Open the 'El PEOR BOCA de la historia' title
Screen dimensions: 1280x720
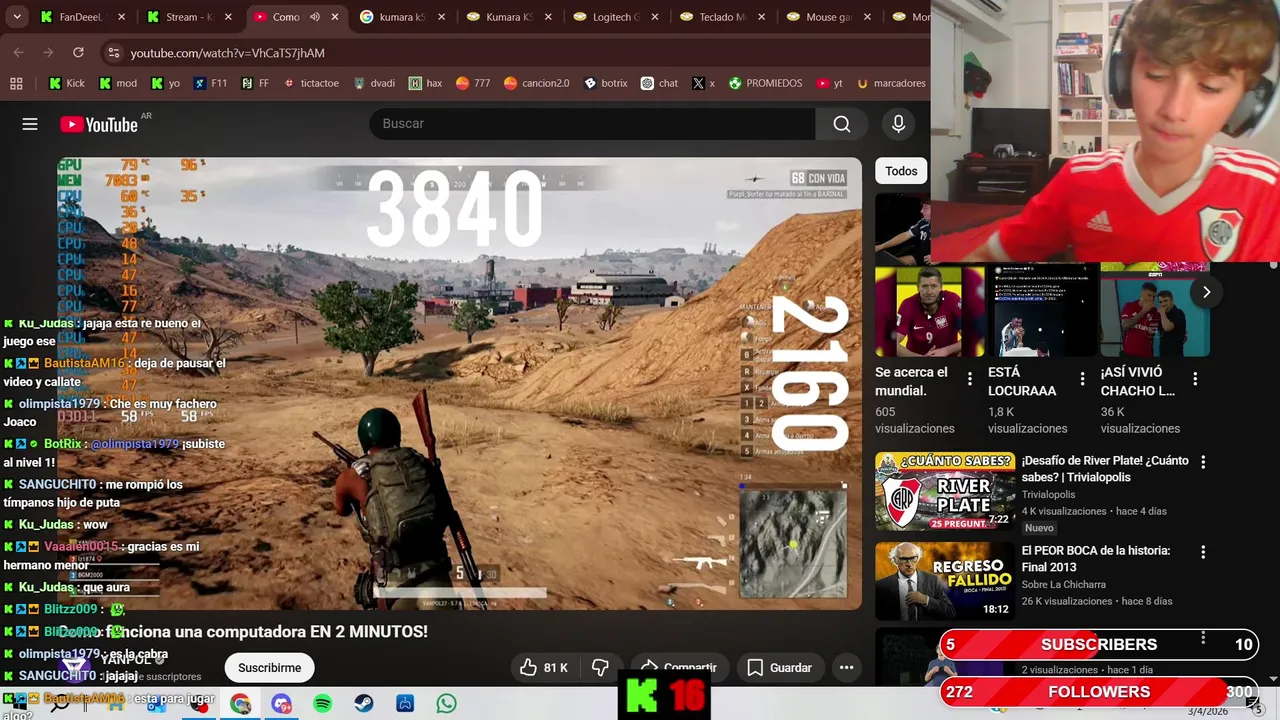click(x=1096, y=558)
